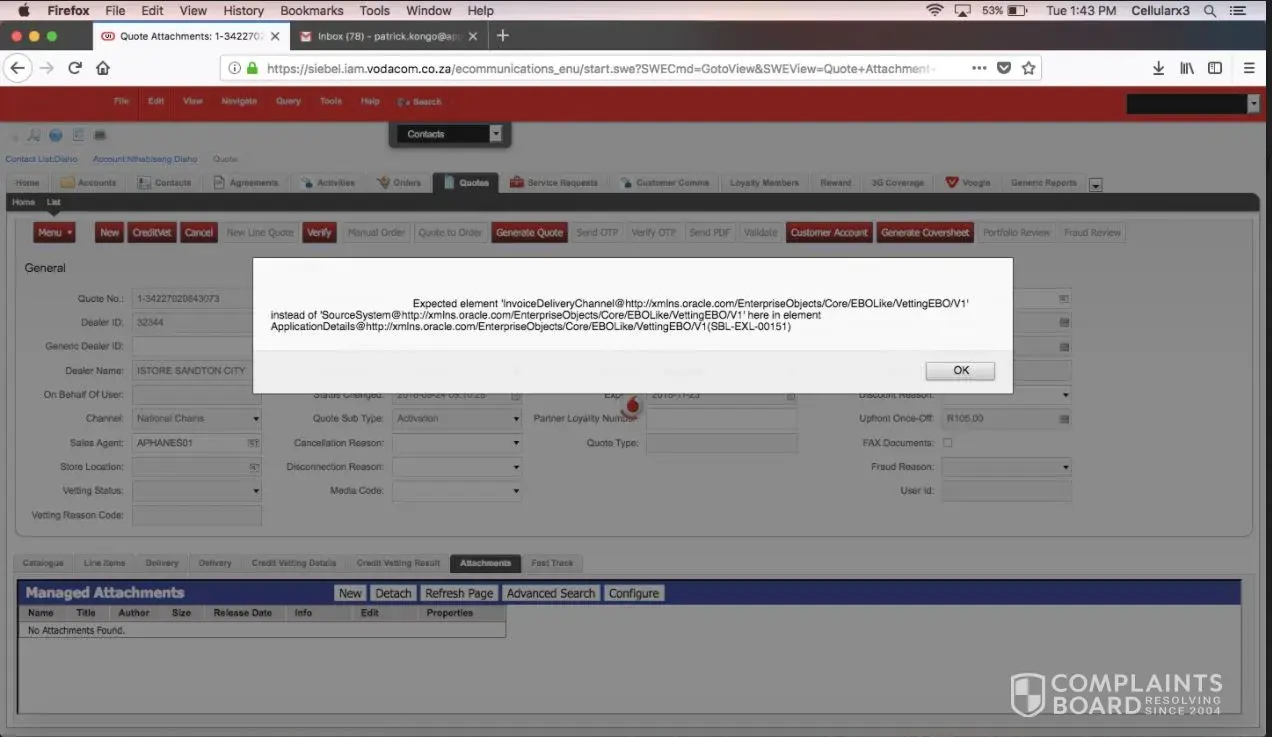Open the top-right black dropdown
The height and width of the screenshot is (737, 1272).
pyautogui.click(x=1253, y=104)
